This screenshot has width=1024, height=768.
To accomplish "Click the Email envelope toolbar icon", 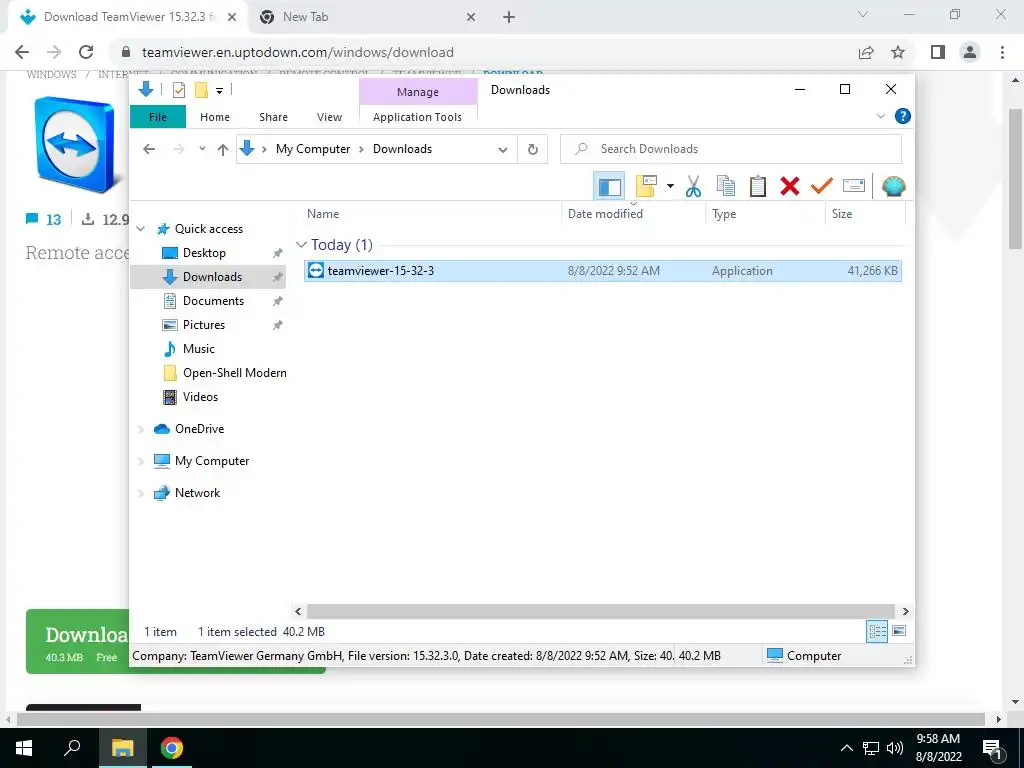I will 854,186.
